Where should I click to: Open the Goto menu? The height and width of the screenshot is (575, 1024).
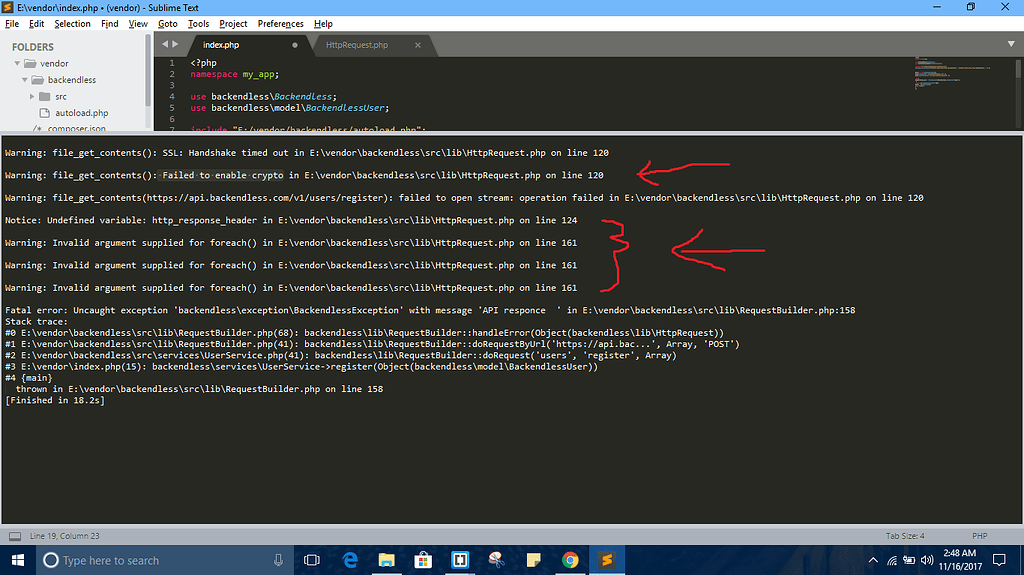click(167, 23)
